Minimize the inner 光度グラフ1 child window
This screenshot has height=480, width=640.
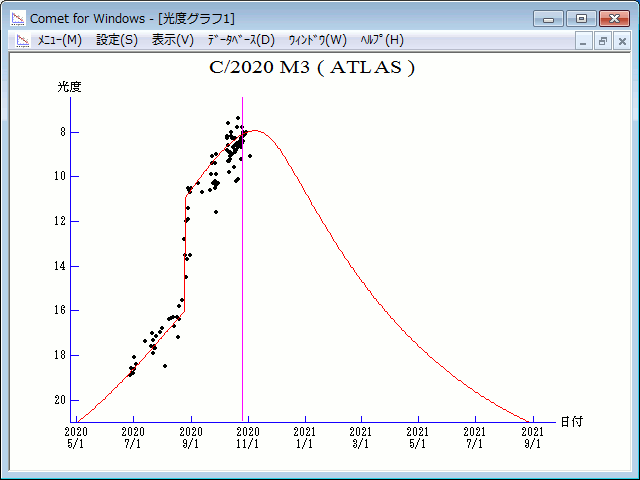coord(586,41)
